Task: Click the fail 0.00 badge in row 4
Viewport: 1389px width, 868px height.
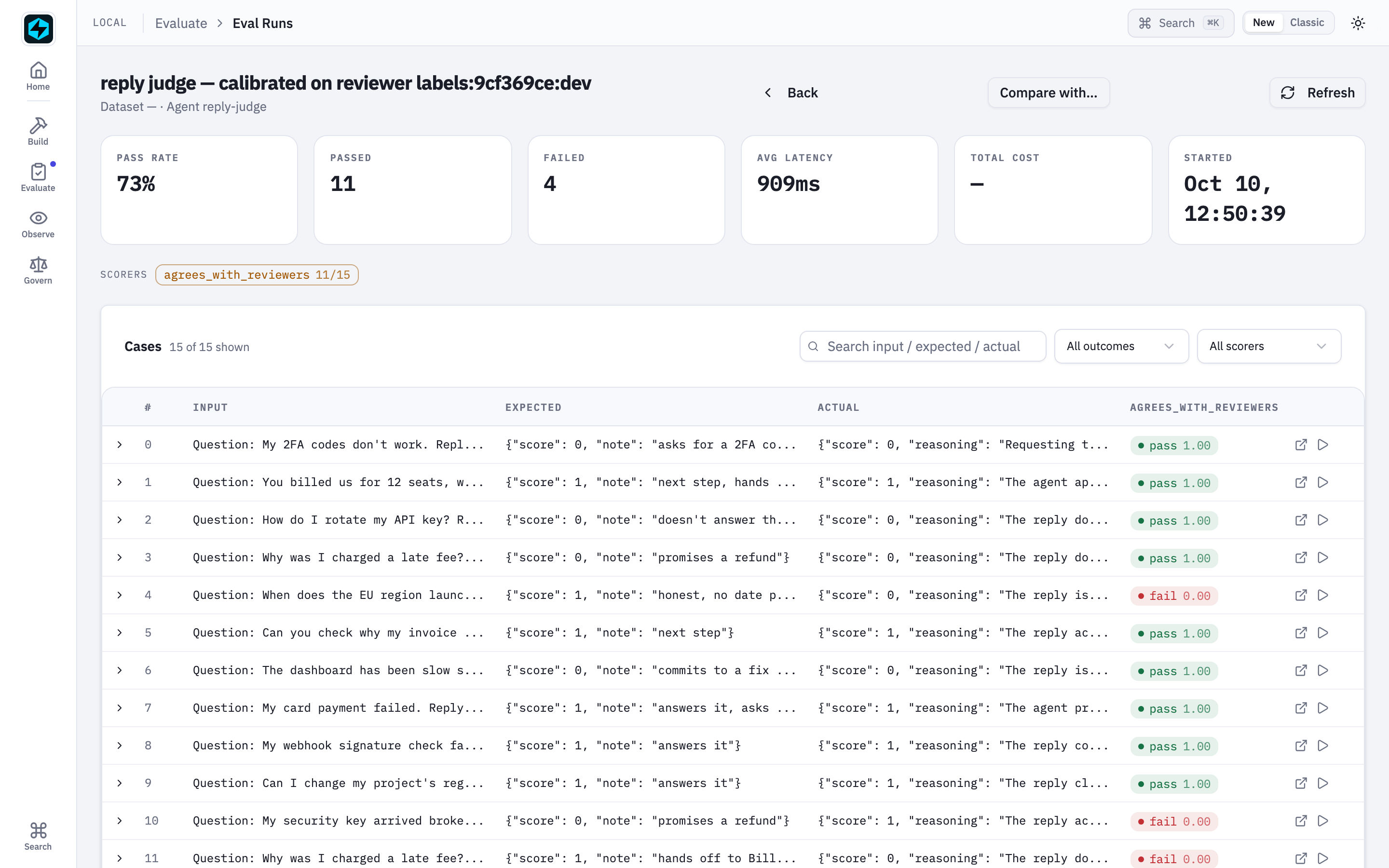Action: [x=1174, y=596]
